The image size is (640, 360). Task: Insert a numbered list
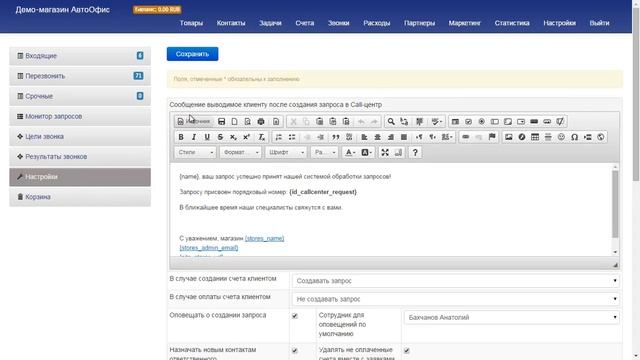279,137
